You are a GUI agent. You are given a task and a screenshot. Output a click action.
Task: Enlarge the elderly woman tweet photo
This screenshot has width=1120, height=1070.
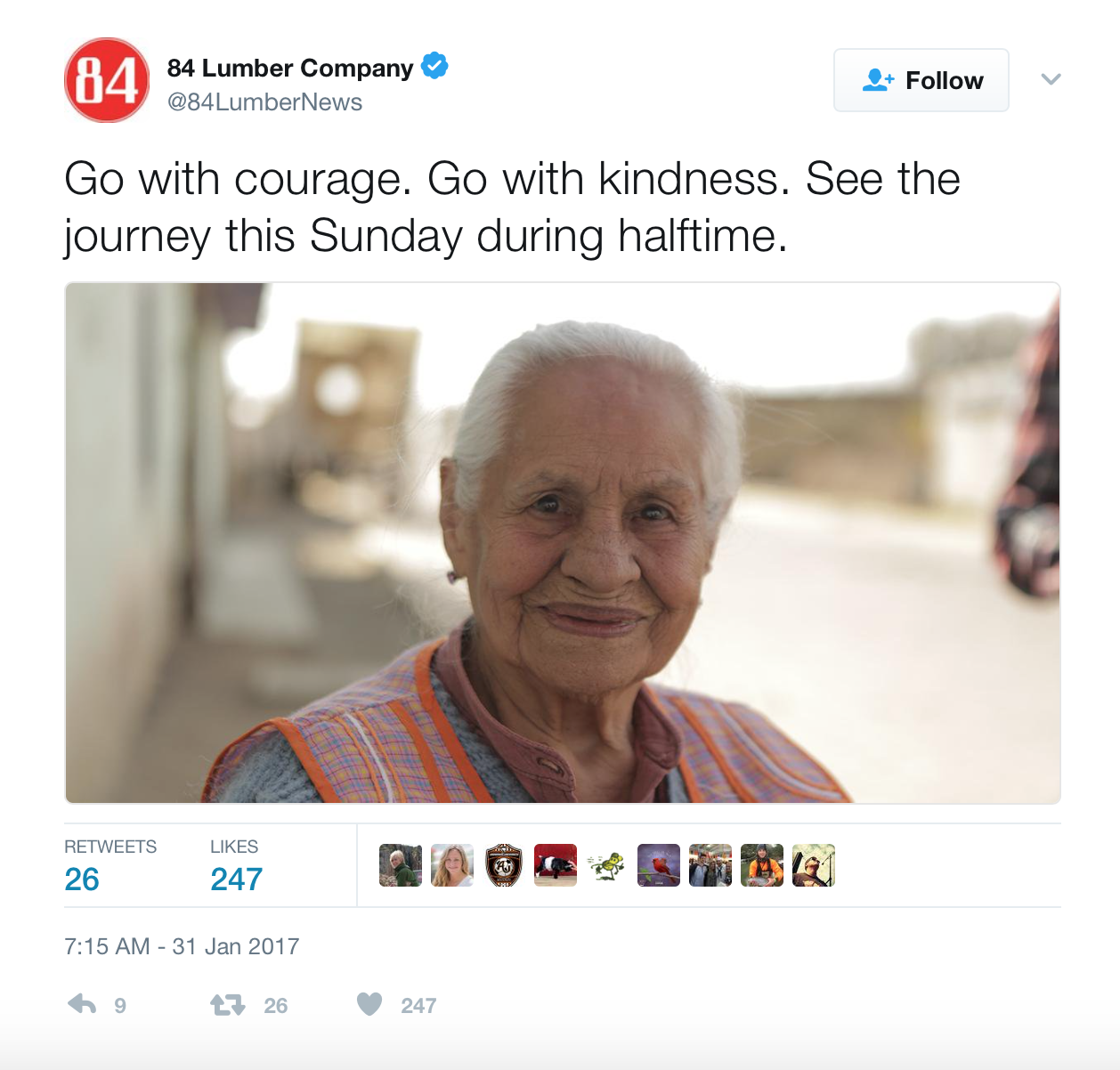coord(563,543)
